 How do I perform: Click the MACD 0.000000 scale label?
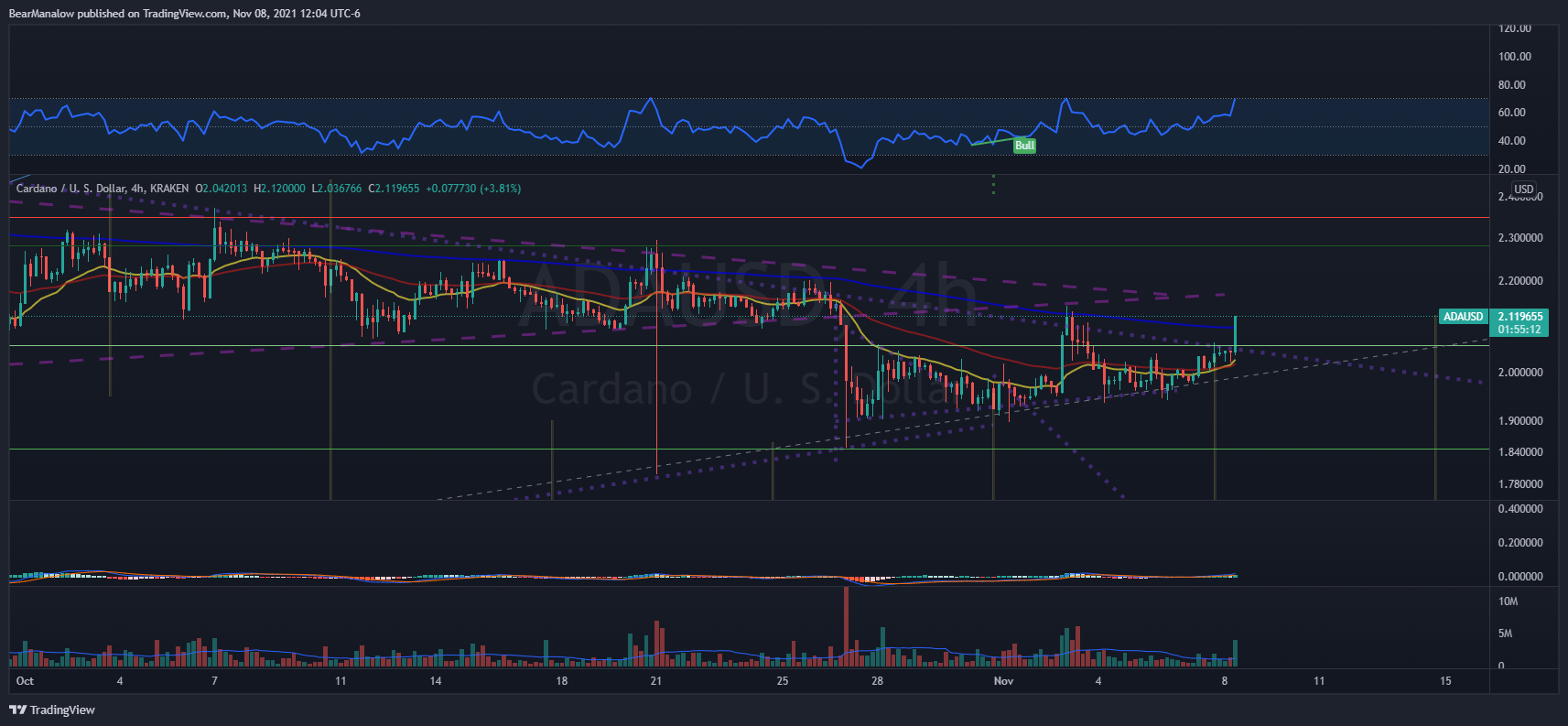pos(1519,577)
